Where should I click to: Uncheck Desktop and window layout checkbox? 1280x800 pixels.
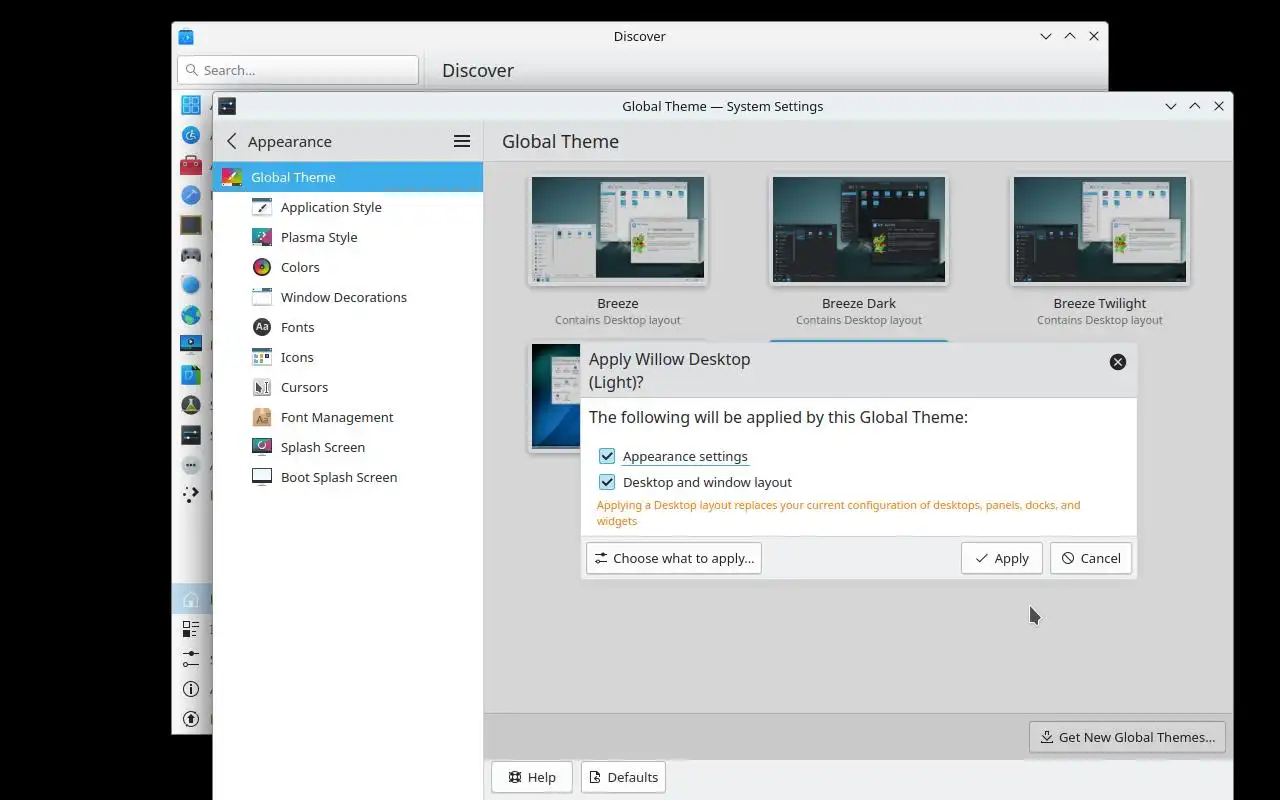[x=607, y=482]
